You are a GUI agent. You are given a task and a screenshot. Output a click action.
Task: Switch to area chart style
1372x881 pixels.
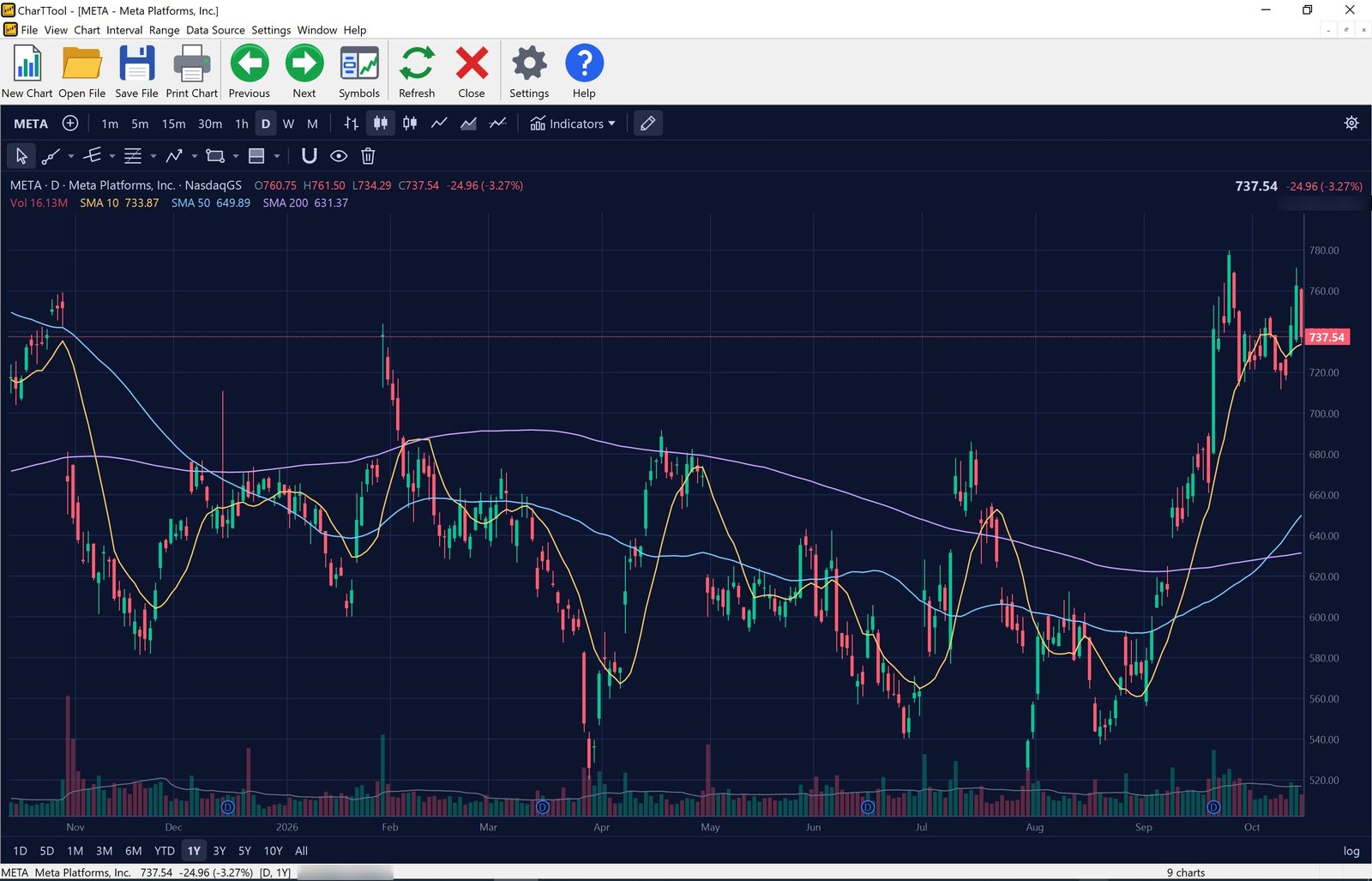[468, 124]
